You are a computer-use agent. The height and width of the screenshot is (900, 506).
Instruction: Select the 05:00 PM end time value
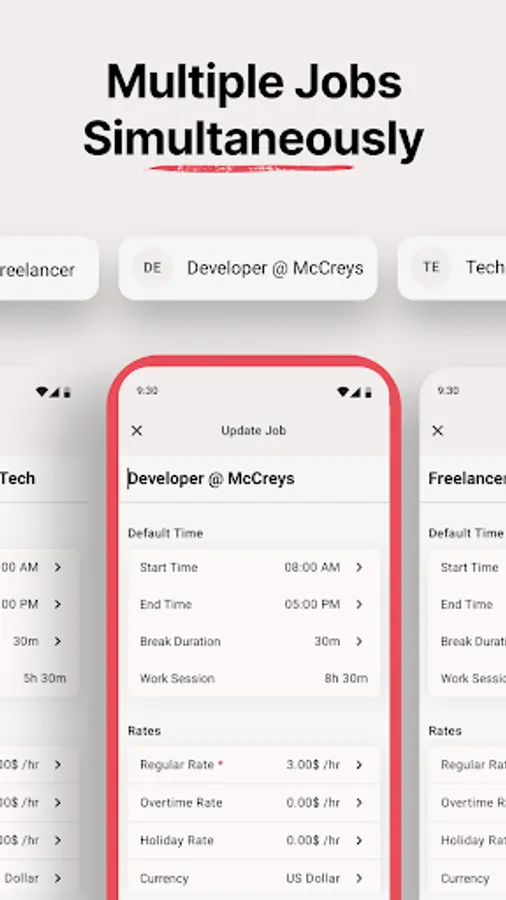click(x=312, y=604)
